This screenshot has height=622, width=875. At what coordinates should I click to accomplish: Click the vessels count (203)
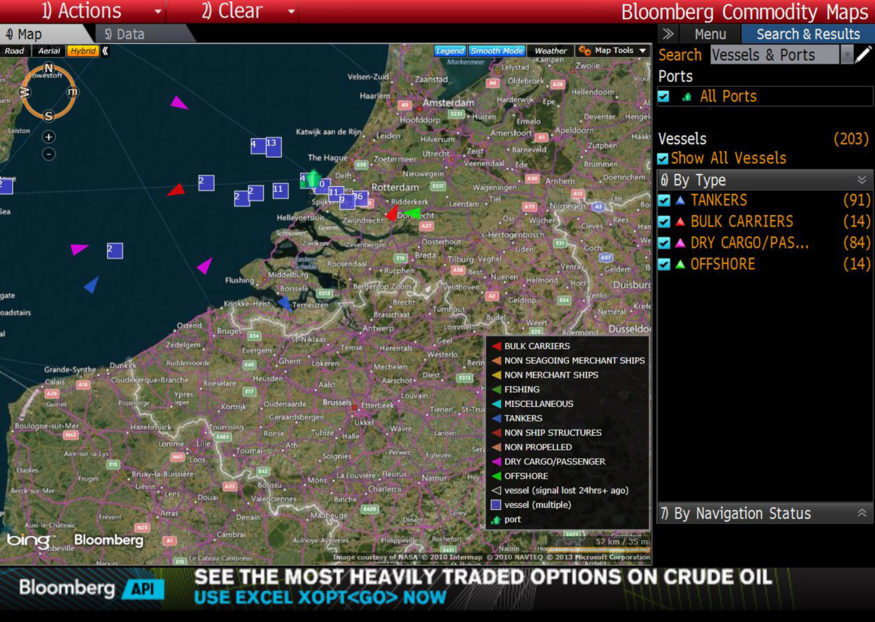850,138
